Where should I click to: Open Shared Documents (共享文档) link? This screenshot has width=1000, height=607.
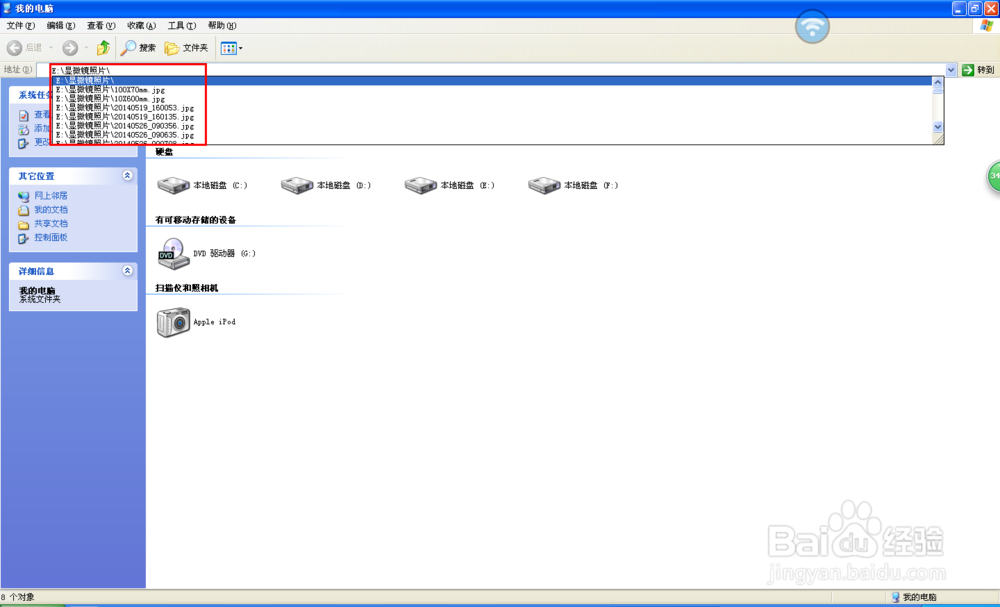click(x=50, y=224)
